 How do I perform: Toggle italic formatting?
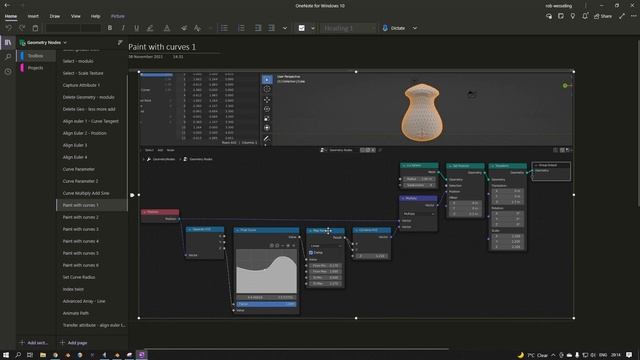click(123, 28)
